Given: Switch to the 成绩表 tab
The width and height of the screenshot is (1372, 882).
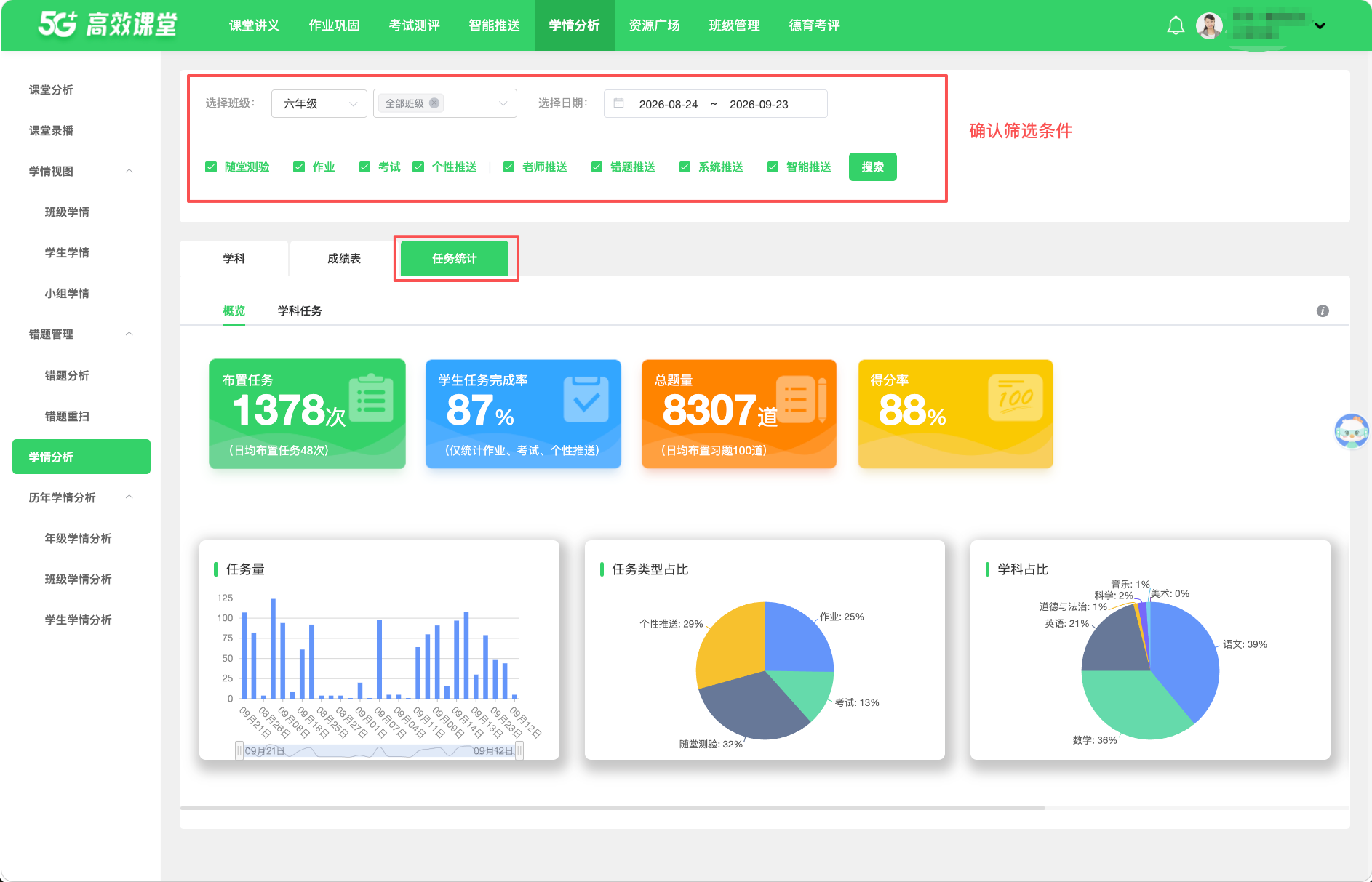Looking at the screenshot, I should [x=344, y=258].
